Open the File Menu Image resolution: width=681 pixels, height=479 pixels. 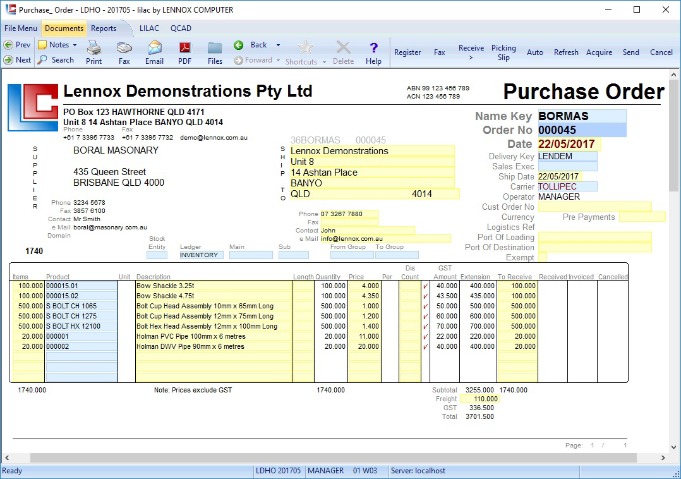pos(21,28)
